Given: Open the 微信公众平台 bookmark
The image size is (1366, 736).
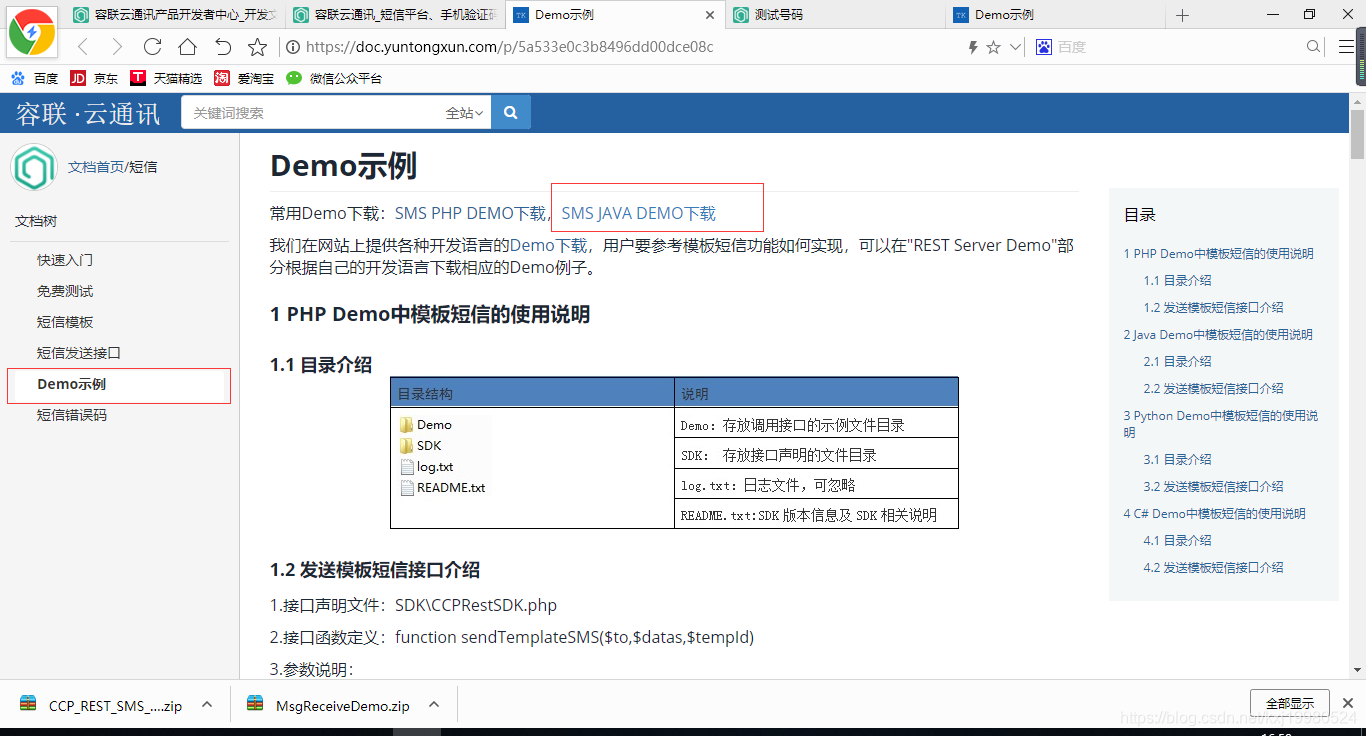Looking at the screenshot, I should pyautogui.click(x=334, y=78).
